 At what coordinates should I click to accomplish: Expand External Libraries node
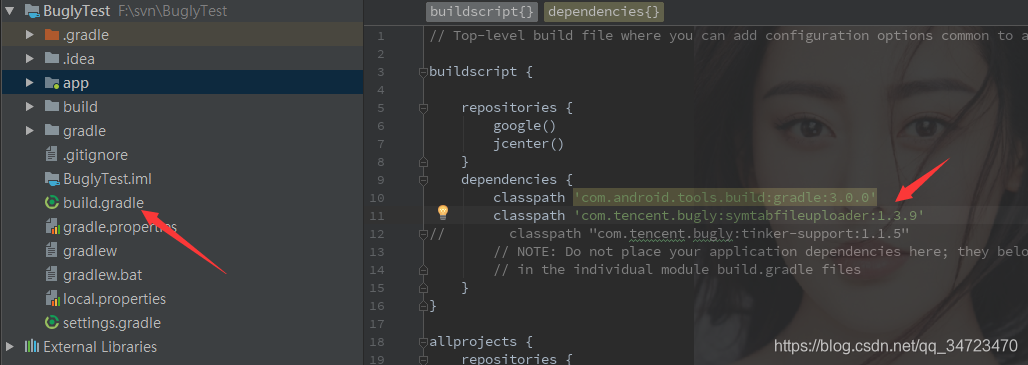10,347
